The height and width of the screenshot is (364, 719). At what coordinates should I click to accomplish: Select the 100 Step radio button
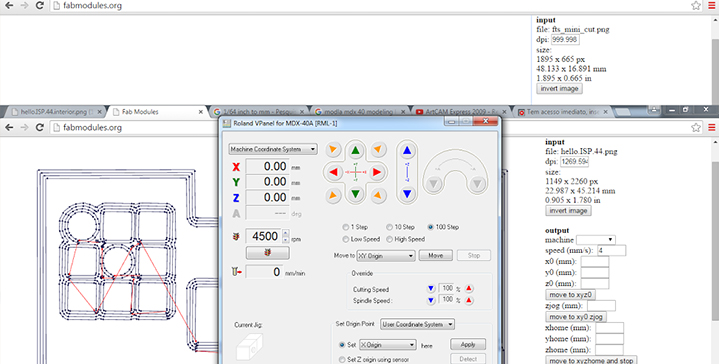[430, 227]
